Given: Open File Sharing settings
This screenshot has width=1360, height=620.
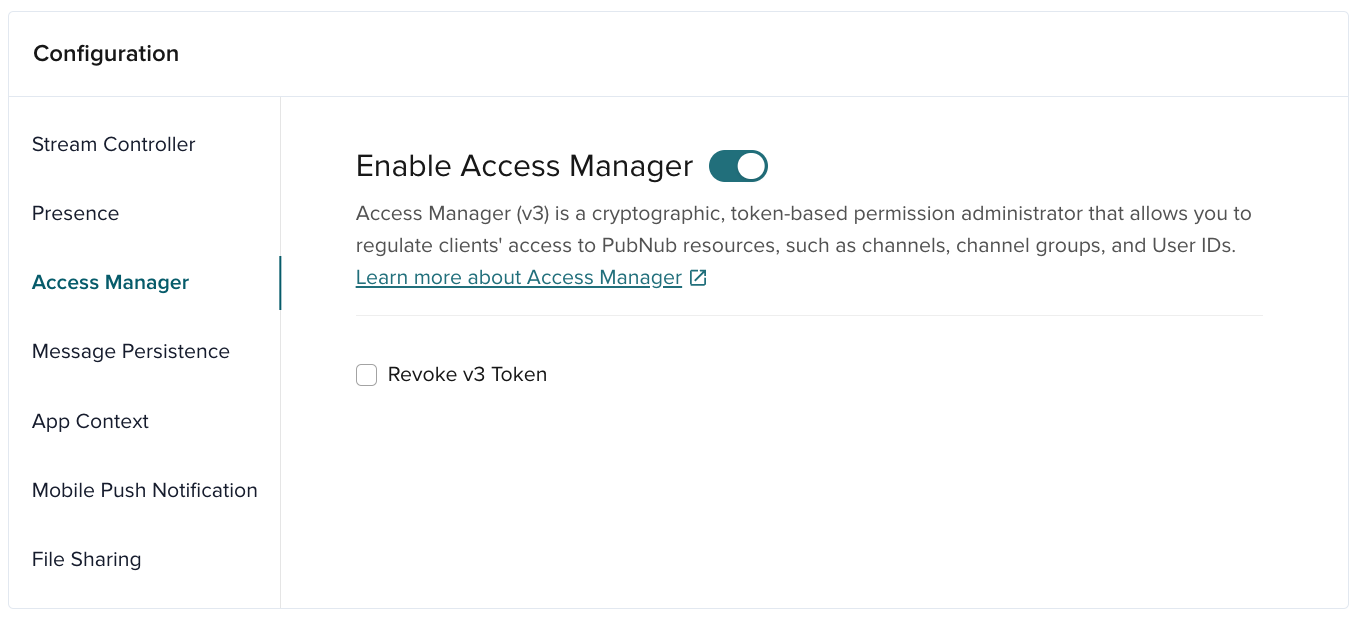Looking at the screenshot, I should pyautogui.click(x=87, y=559).
